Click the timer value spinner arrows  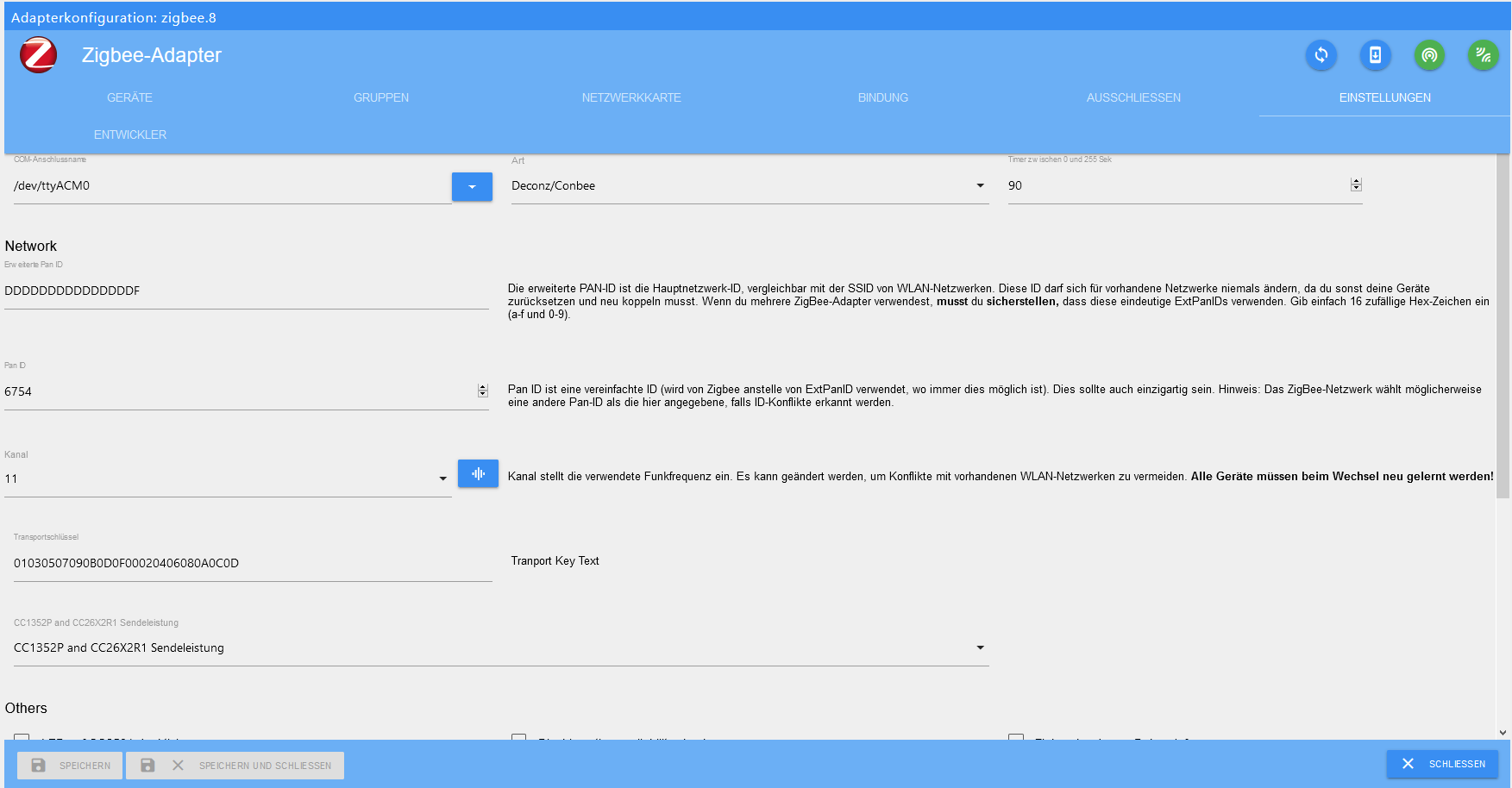click(x=1356, y=184)
